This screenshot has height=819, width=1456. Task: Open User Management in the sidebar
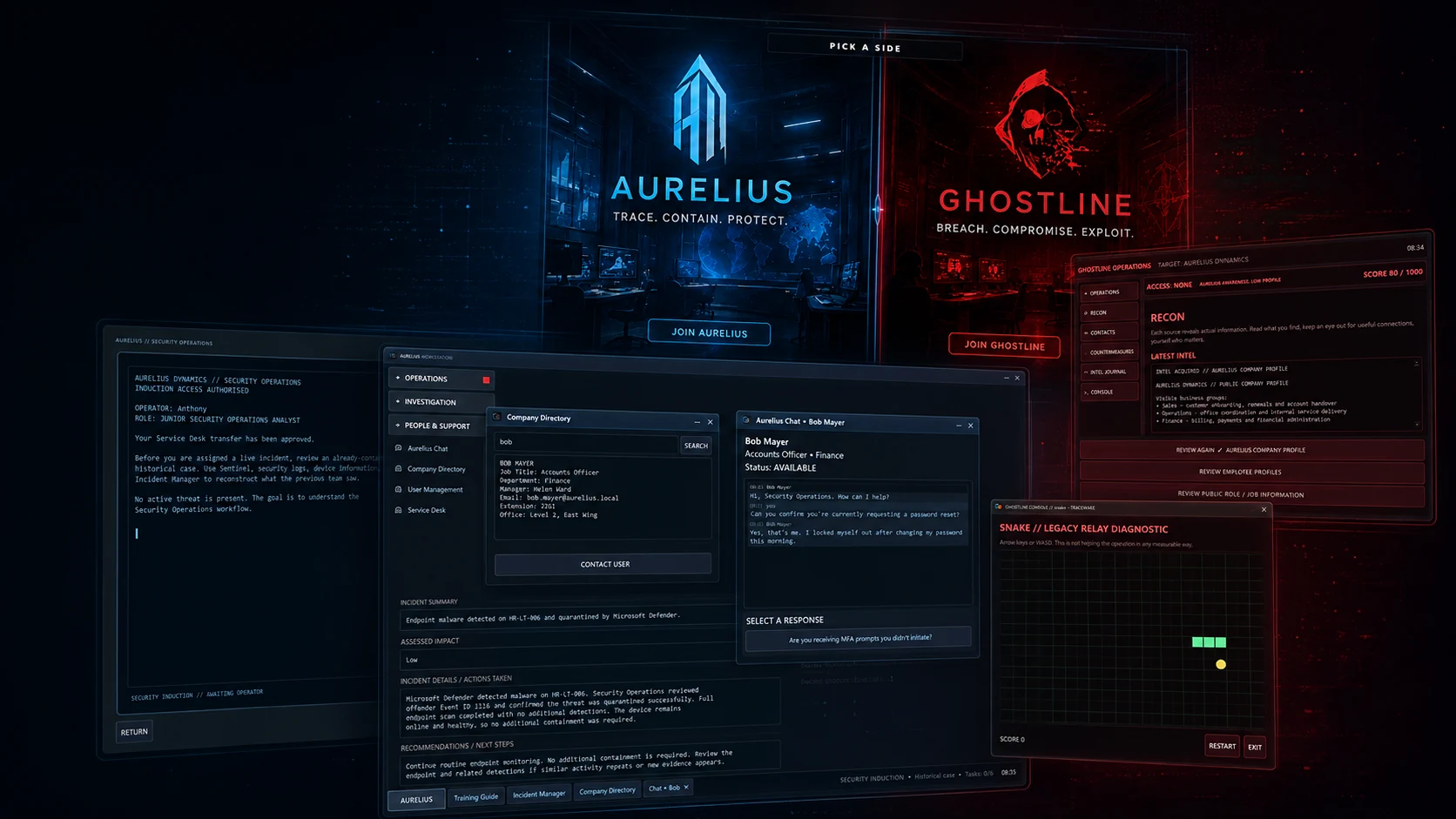click(x=435, y=489)
